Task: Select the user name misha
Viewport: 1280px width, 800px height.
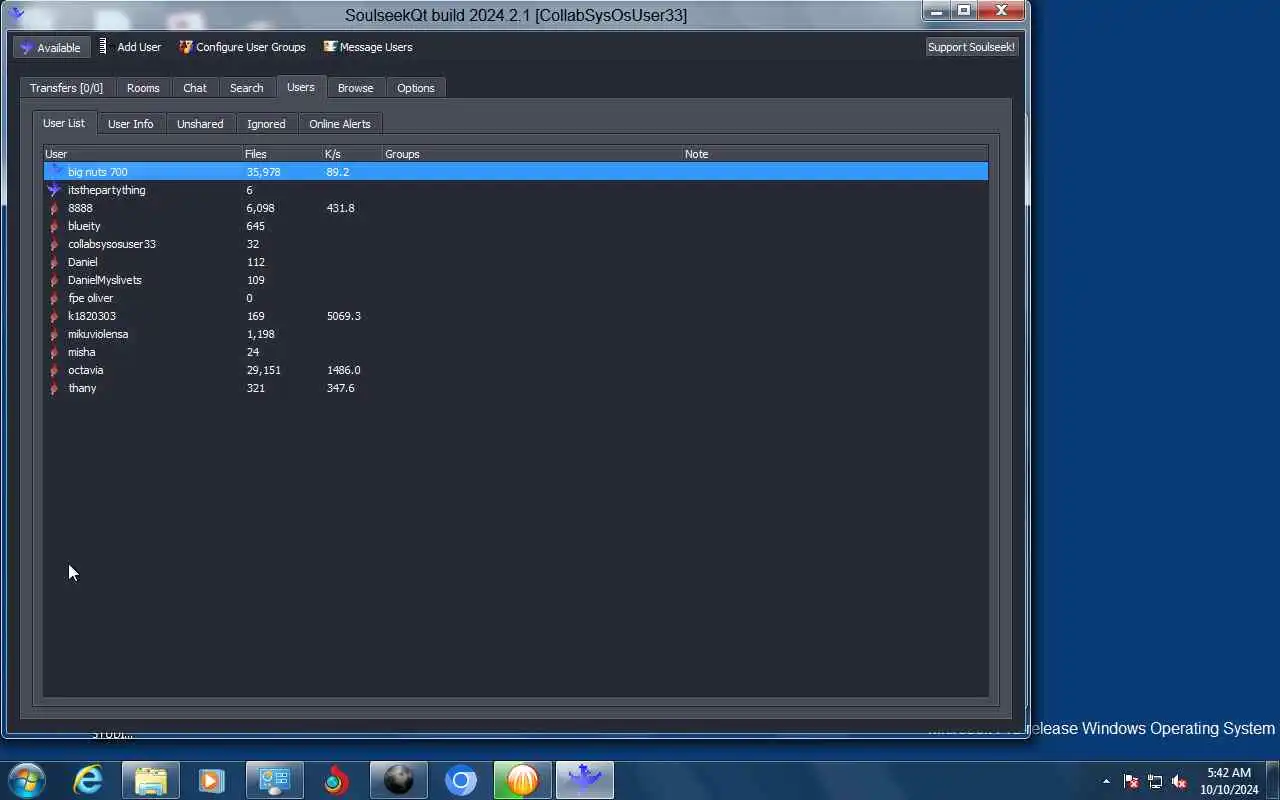Action: [x=82, y=352]
